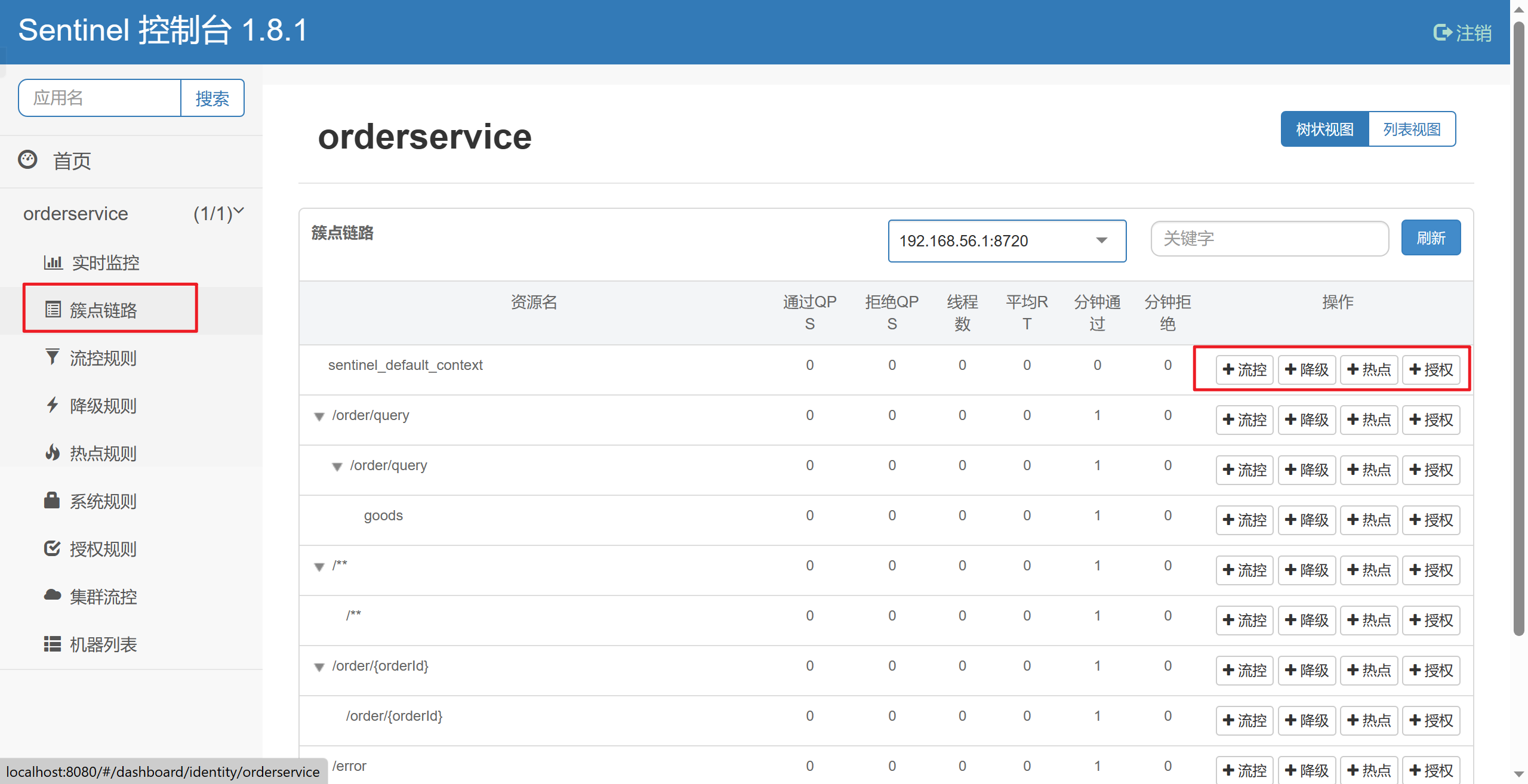This screenshot has width=1528, height=784.
Task: Click the lightning icon for 降级规则
Action: 53,405
